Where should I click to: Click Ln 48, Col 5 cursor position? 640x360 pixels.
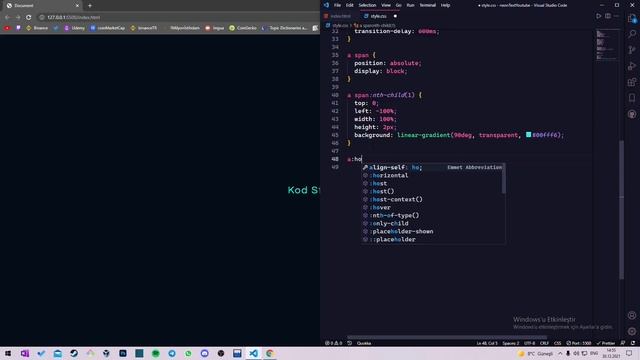click(x=487, y=343)
